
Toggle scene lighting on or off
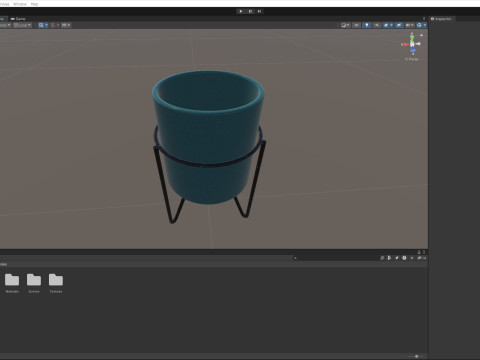coord(366,25)
